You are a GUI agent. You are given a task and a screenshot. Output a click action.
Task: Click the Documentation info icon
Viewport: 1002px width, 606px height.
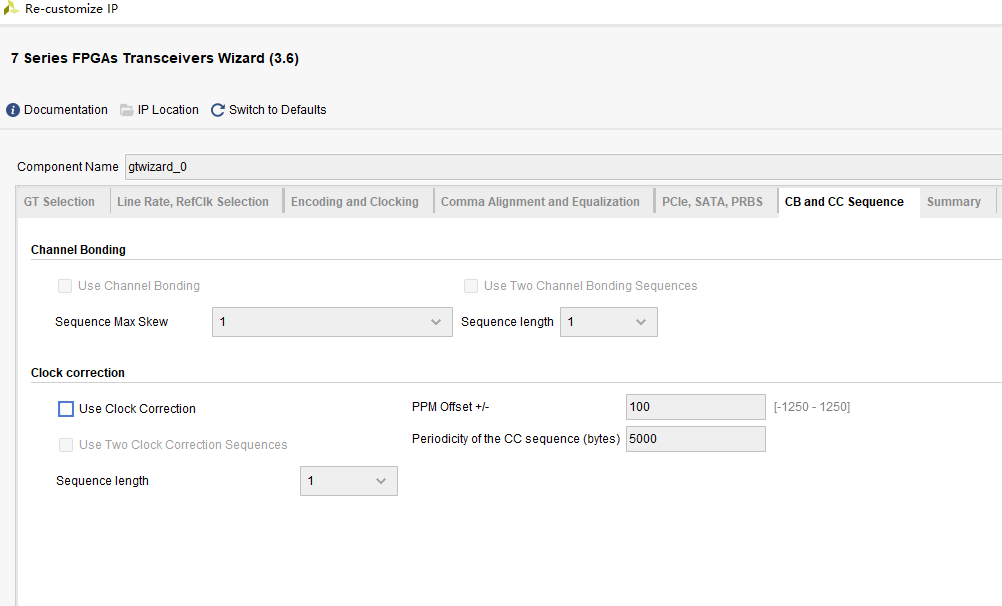[13, 110]
